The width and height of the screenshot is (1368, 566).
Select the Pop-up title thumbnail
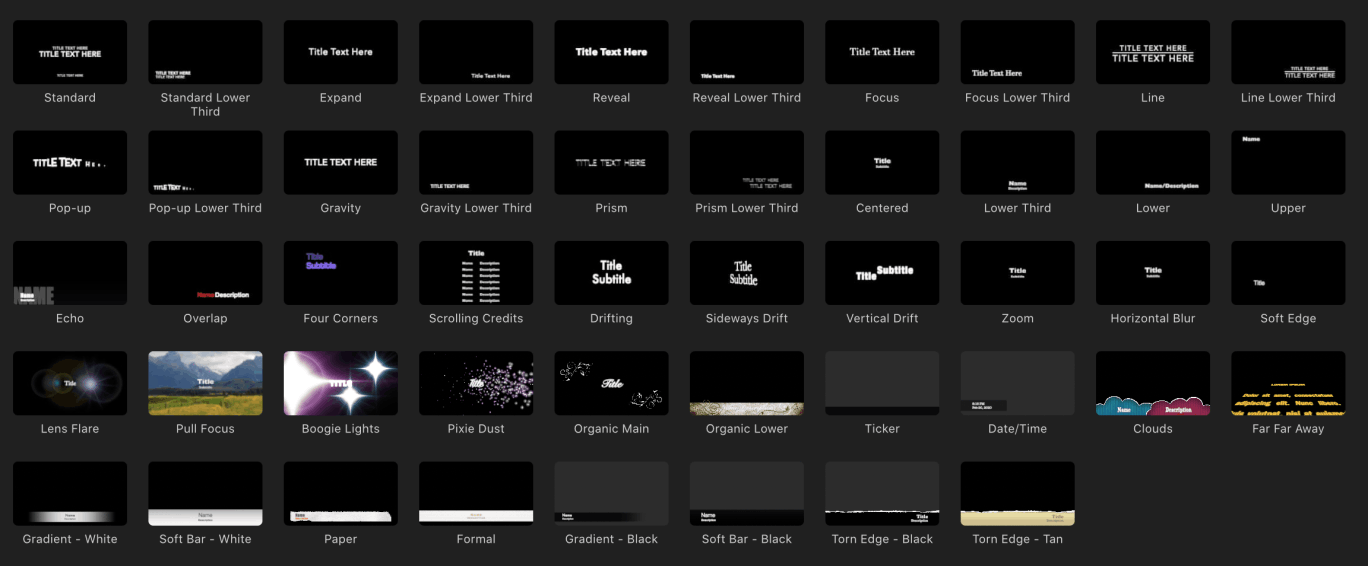70,162
